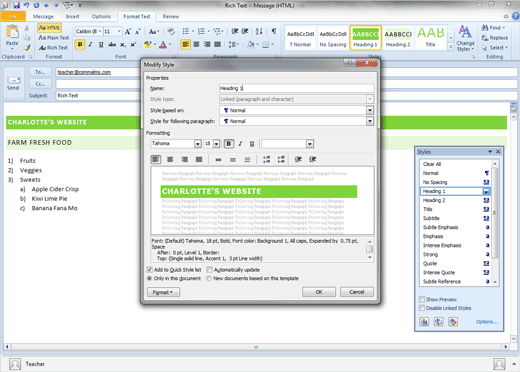Switch to the Format Text tab

click(137, 16)
